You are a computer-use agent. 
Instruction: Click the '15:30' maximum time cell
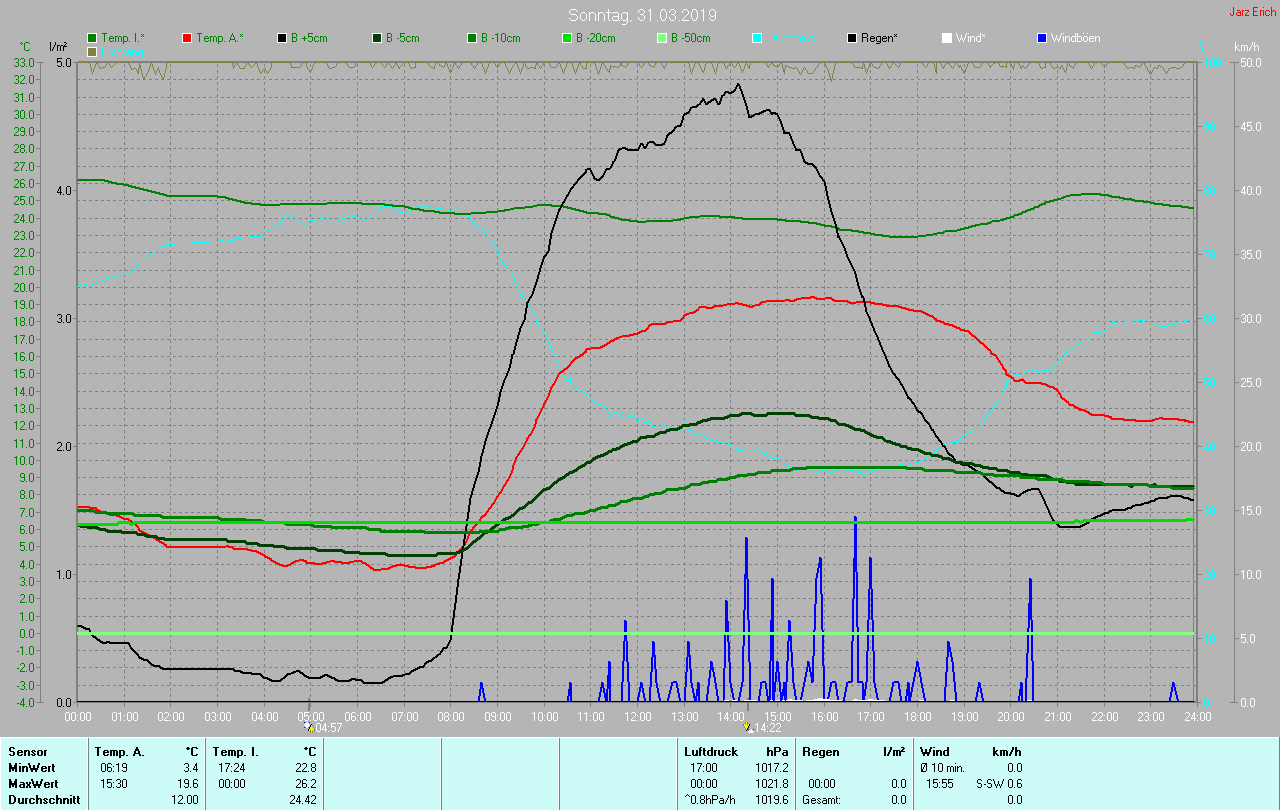pos(113,784)
